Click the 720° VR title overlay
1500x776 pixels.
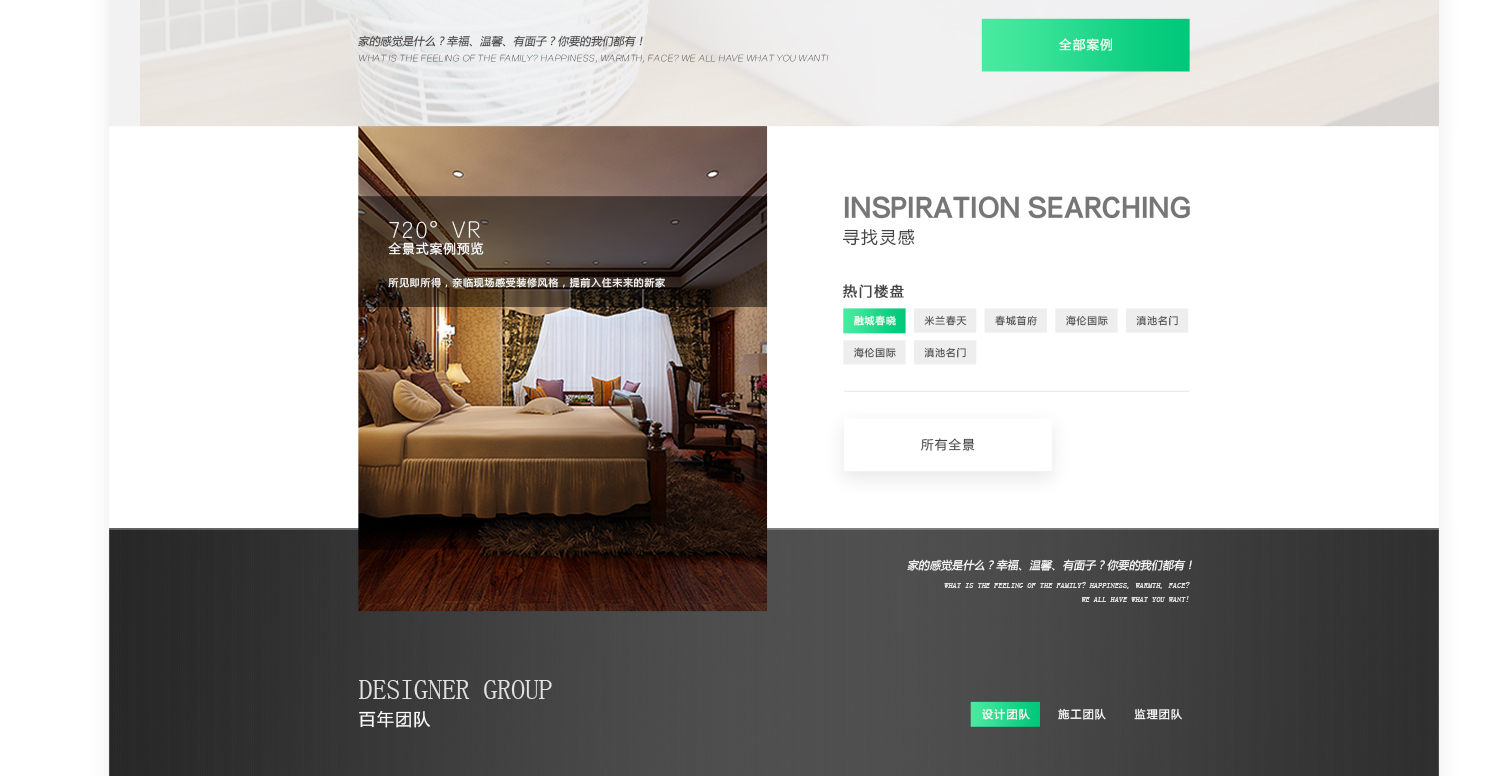435,230
